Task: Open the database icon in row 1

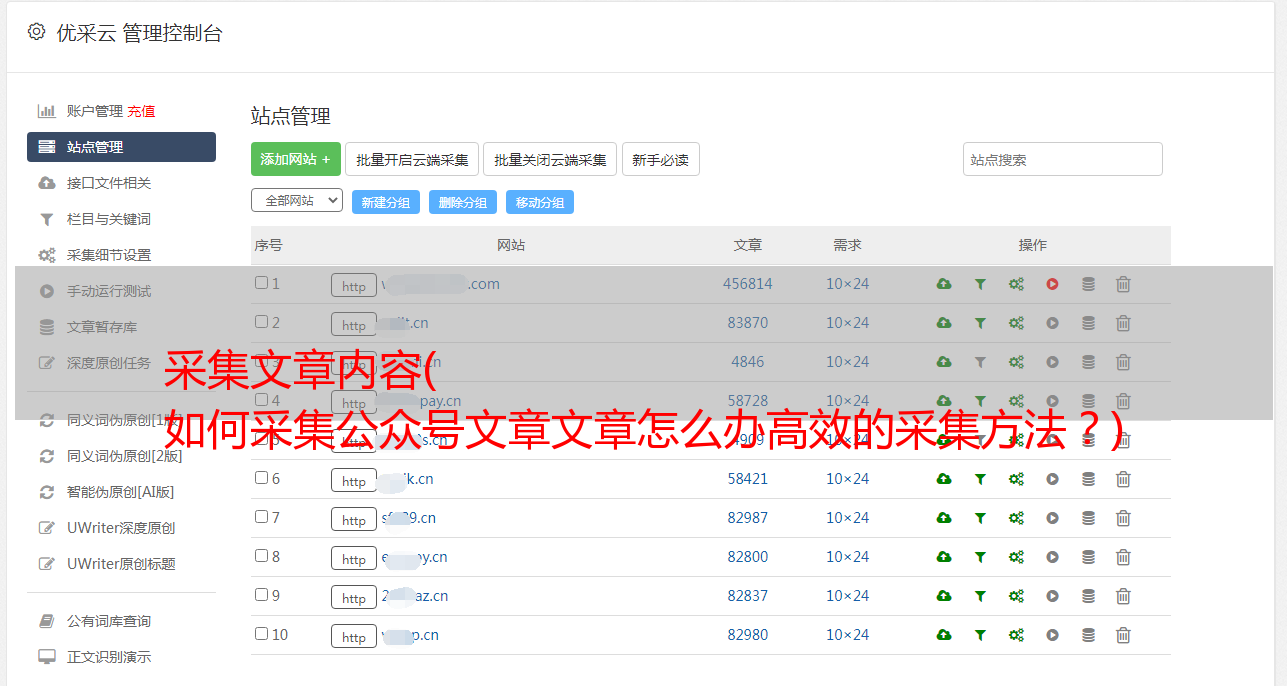Action: tap(1088, 284)
